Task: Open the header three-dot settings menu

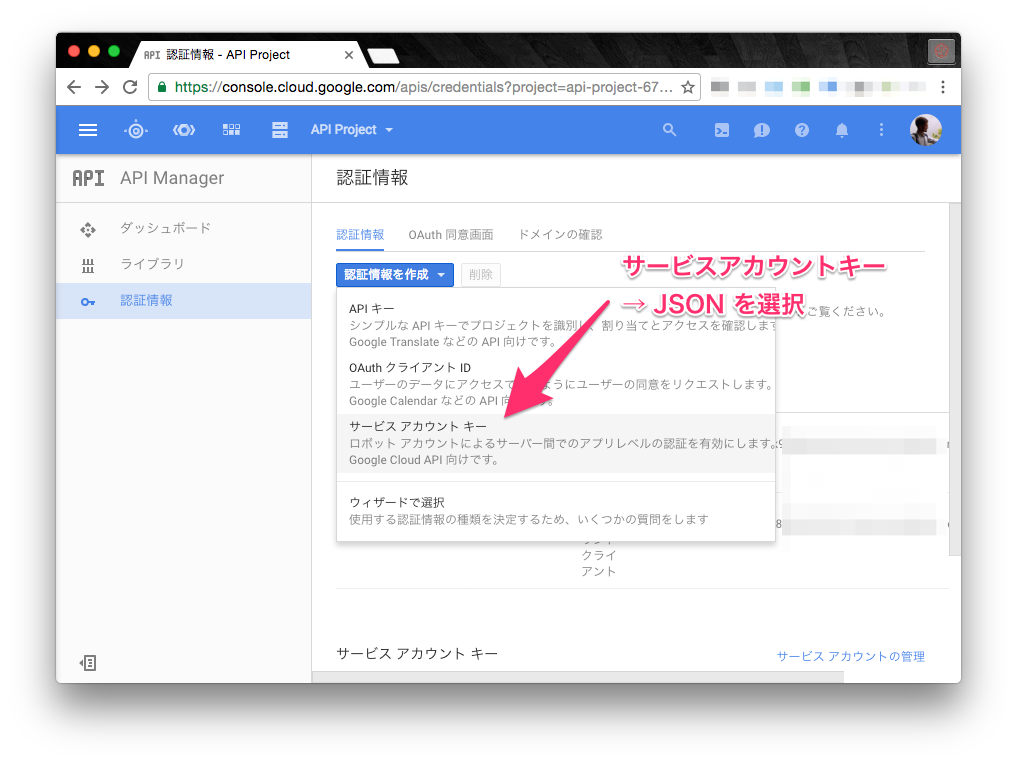Action: coord(881,130)
